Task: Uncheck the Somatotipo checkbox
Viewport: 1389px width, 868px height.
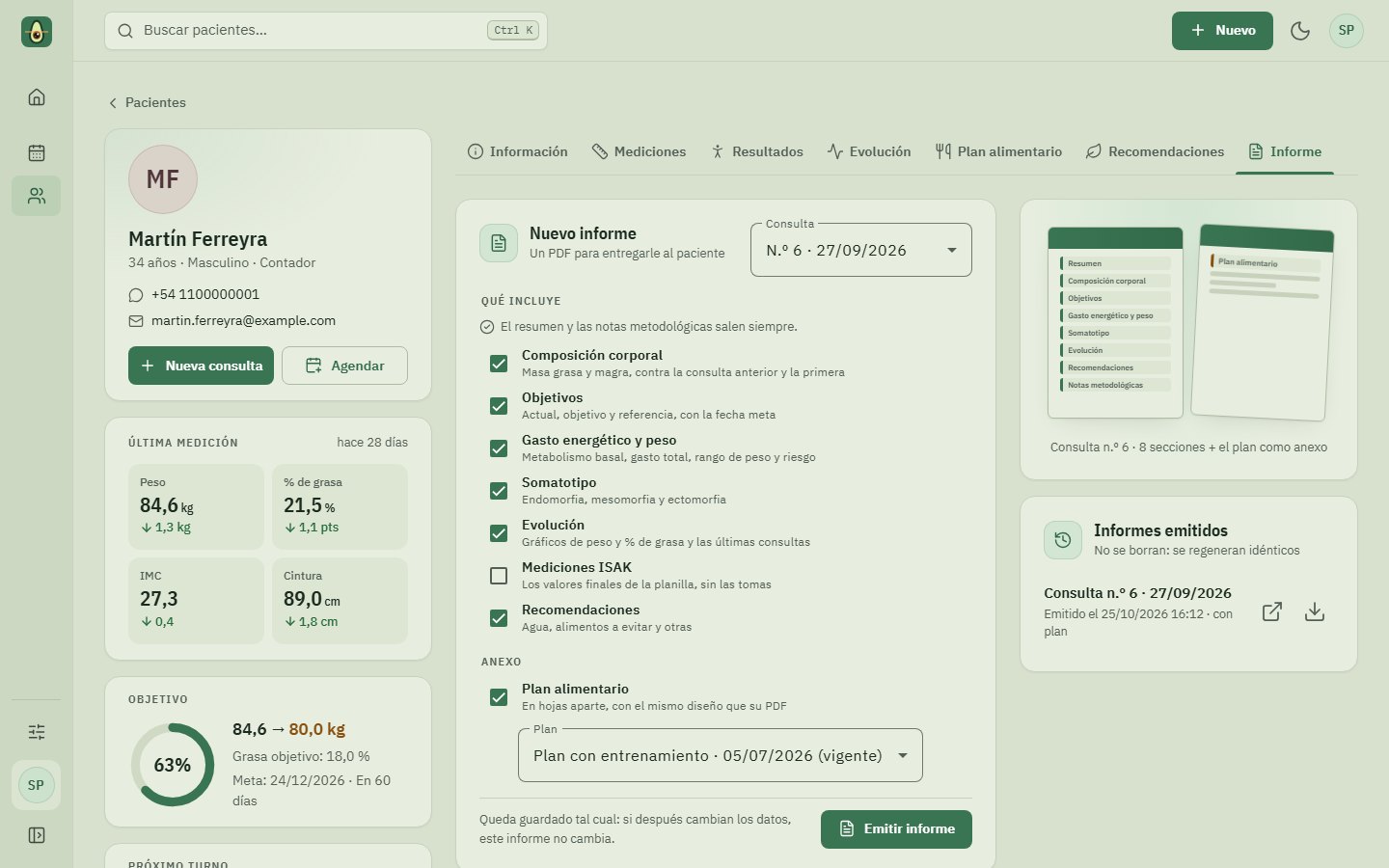Action: (x=499, y=491)
